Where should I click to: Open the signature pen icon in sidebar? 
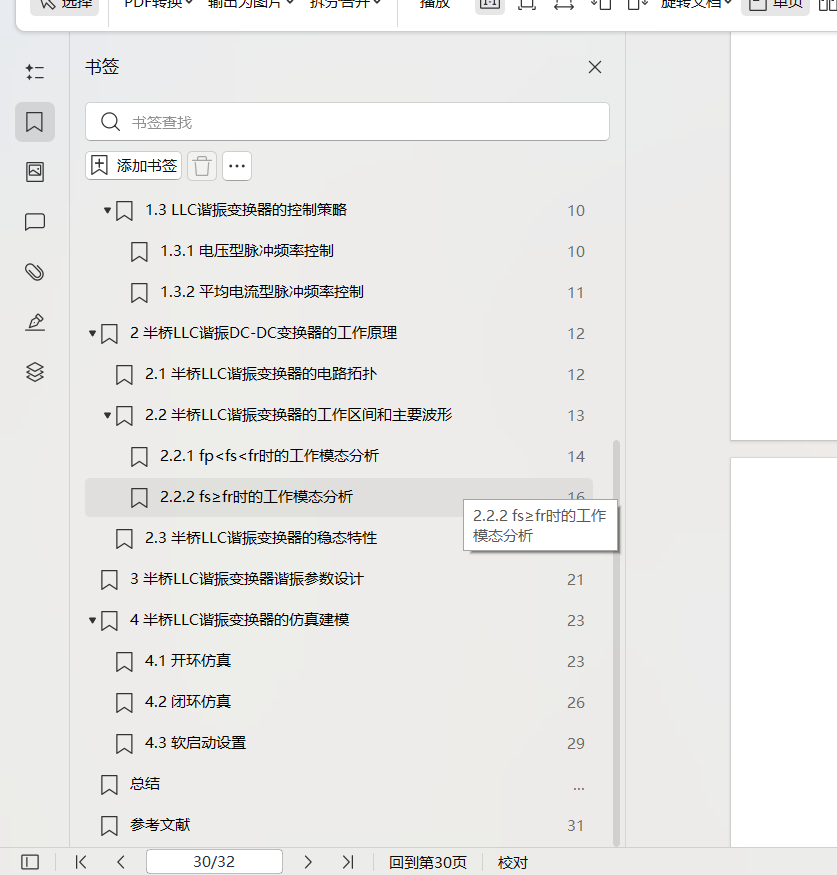pos(35,322)
